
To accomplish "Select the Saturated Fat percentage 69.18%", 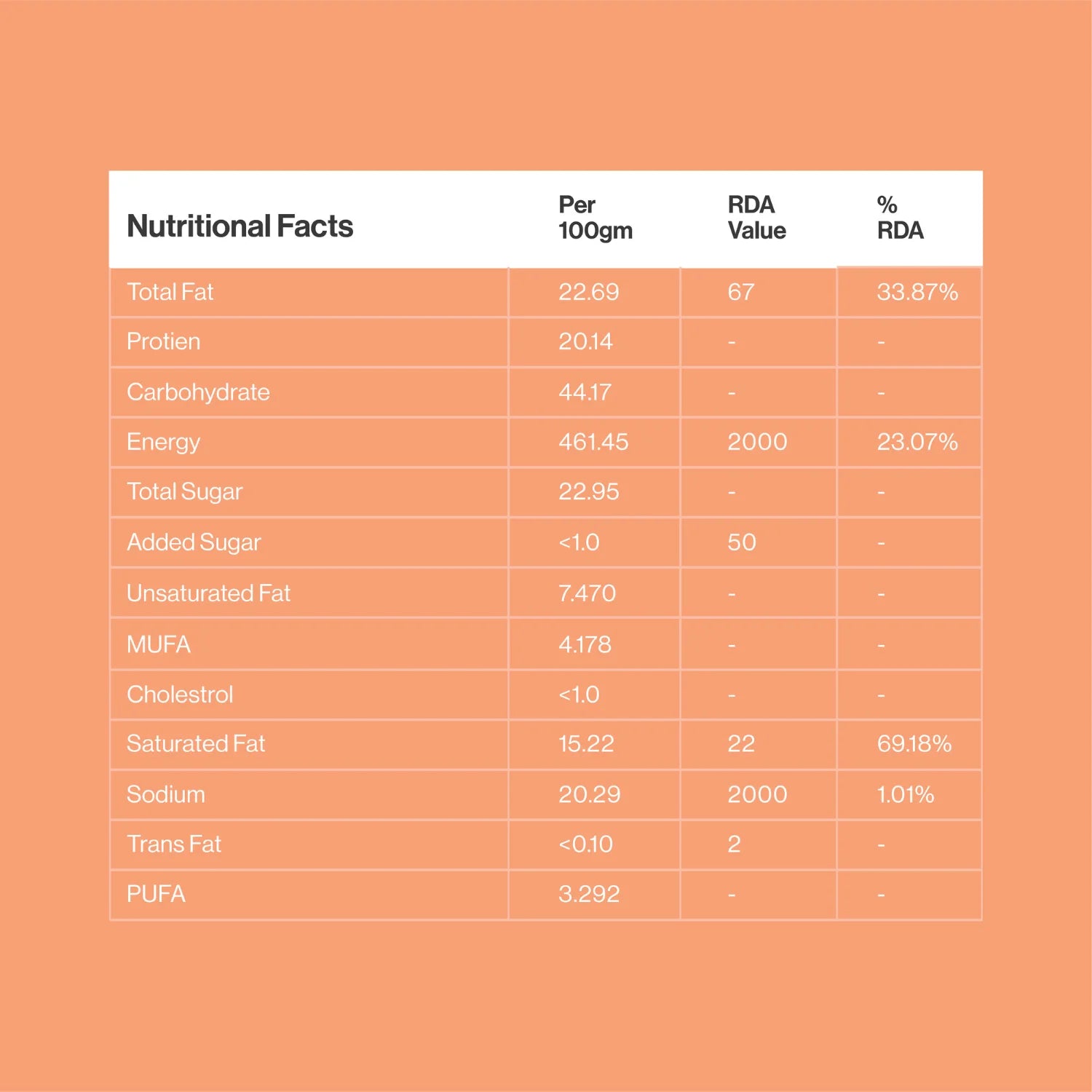I will tap(914, 744).
